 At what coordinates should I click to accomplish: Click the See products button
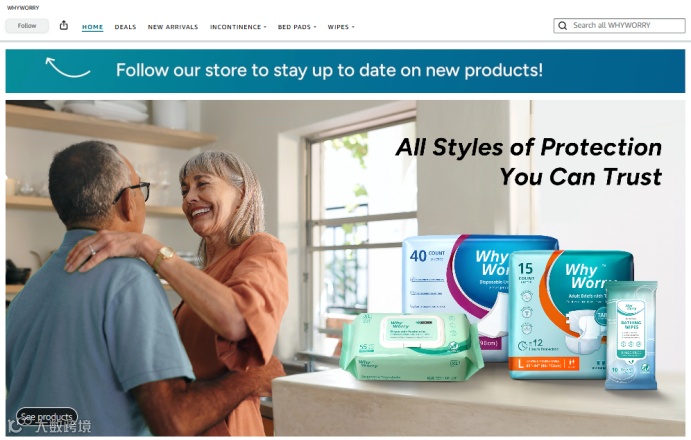click(x=47, y=416)
